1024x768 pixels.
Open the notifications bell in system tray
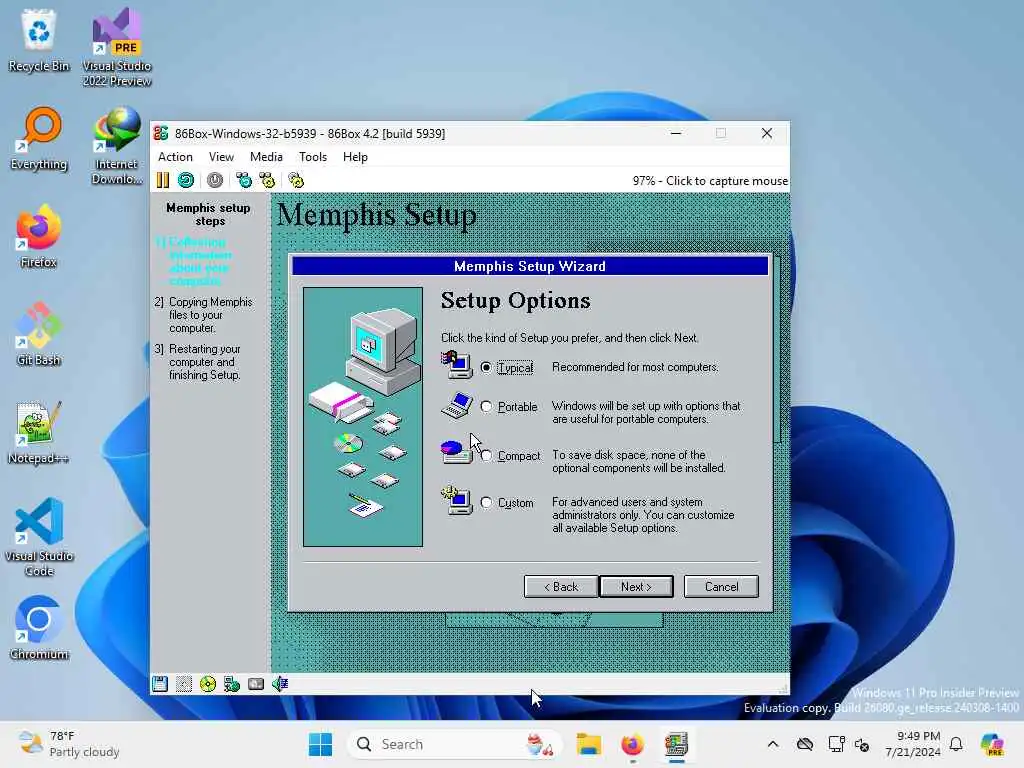[x=956, y=744]
